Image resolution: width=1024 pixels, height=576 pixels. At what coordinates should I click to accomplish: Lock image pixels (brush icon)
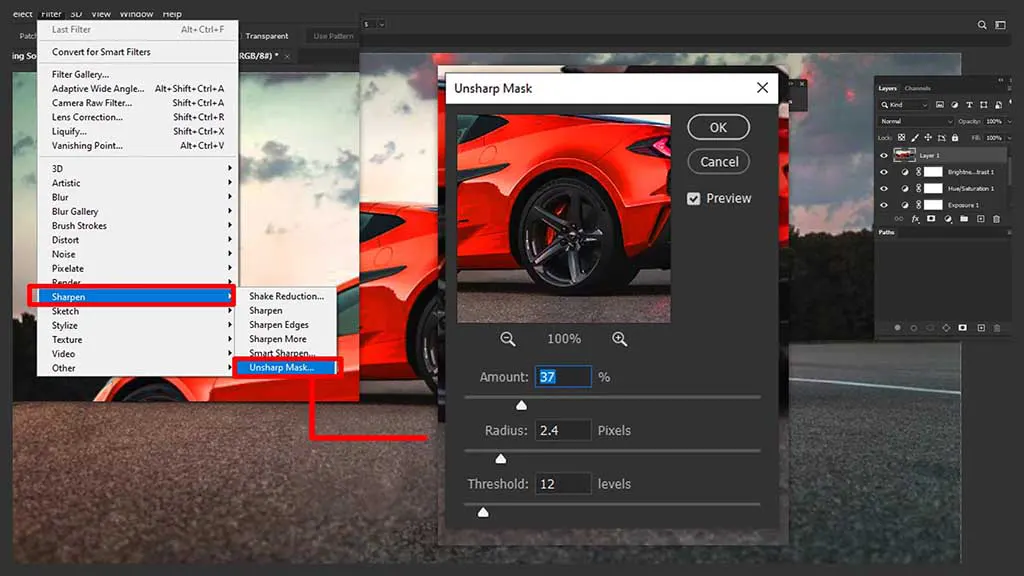[915, 138]
